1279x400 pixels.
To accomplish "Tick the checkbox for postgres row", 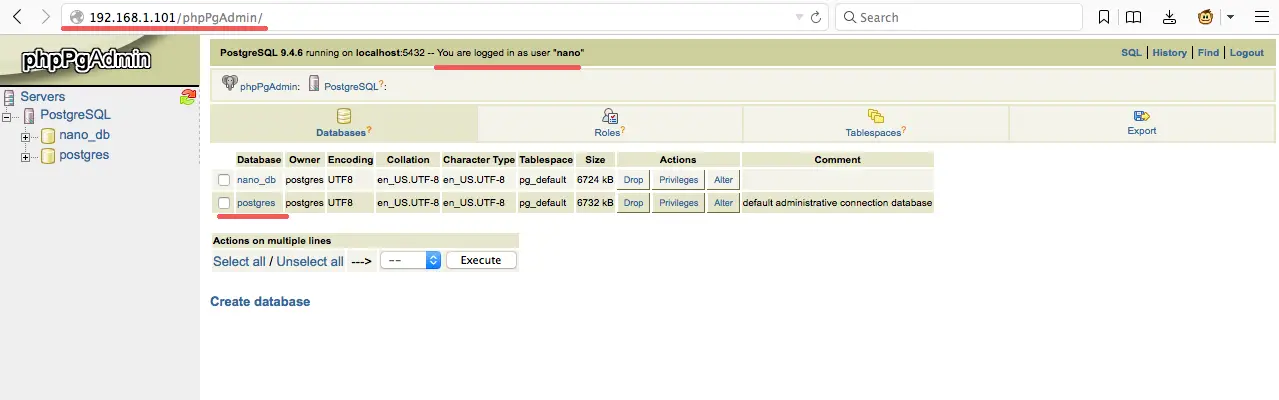I will tap(224, 203).
